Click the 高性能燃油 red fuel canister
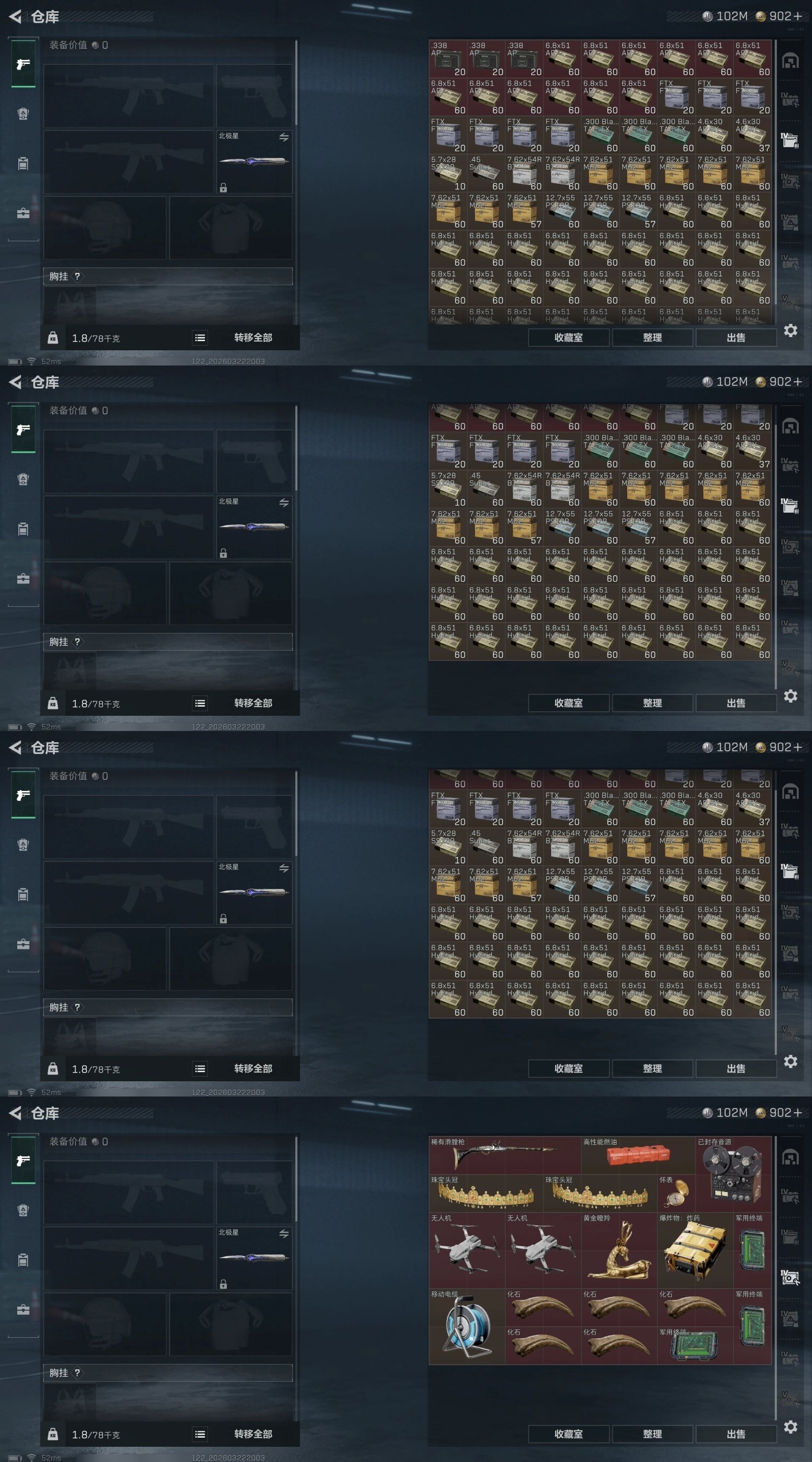This screenshot has height=1462, width=812. tap(638, 1155)
